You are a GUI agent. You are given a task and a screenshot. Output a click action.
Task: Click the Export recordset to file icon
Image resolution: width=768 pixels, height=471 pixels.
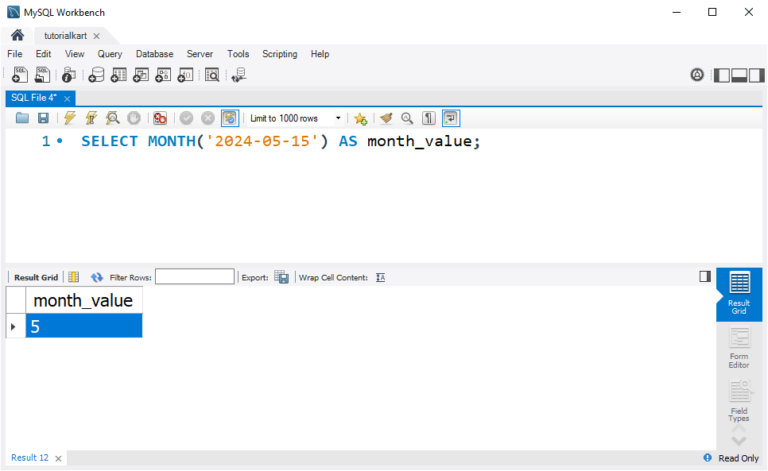click(282, 277)
